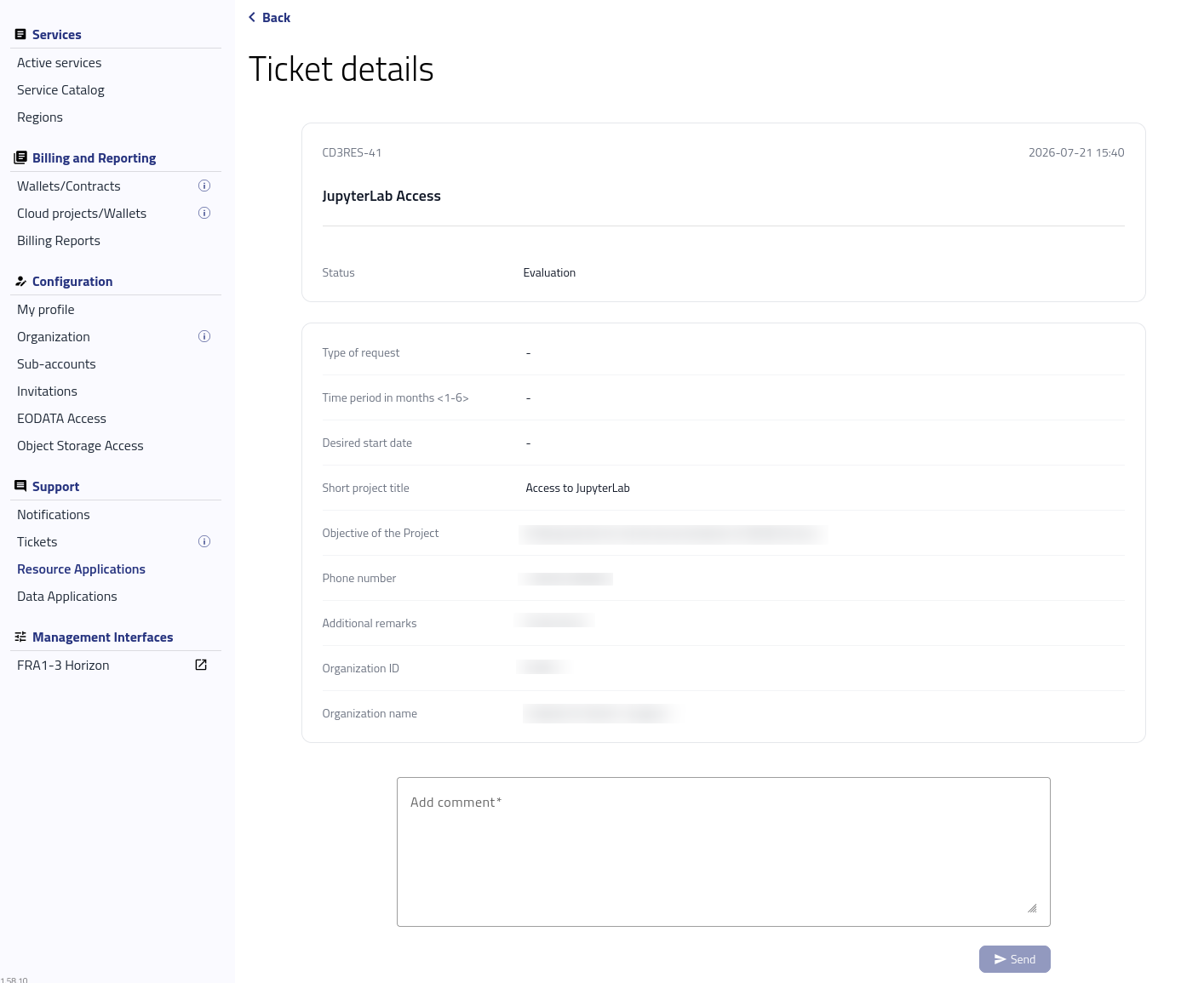Click the JupyterLab Access title

pyautogui.click(x=381, y=197)
